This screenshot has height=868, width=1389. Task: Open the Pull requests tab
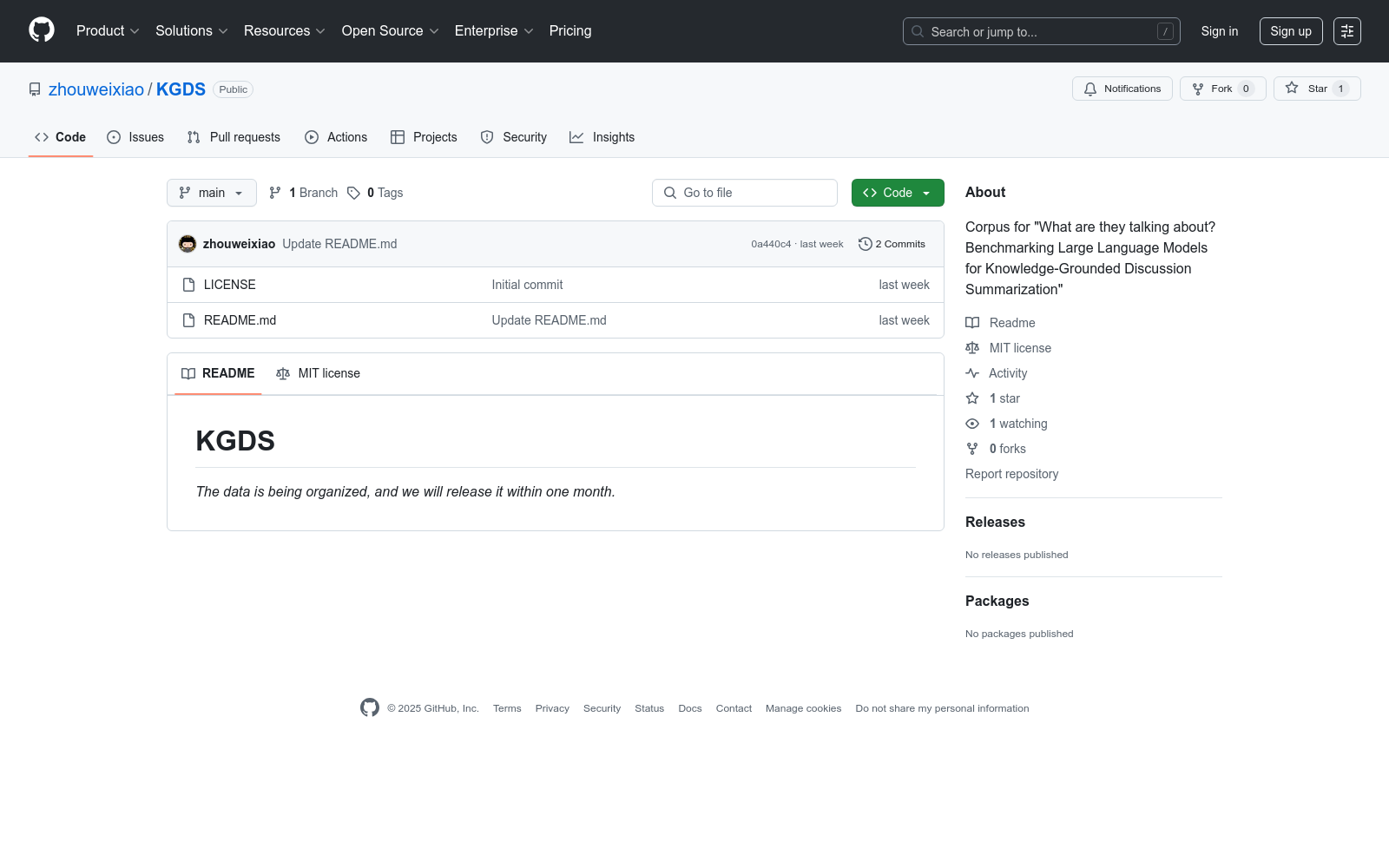234,137
